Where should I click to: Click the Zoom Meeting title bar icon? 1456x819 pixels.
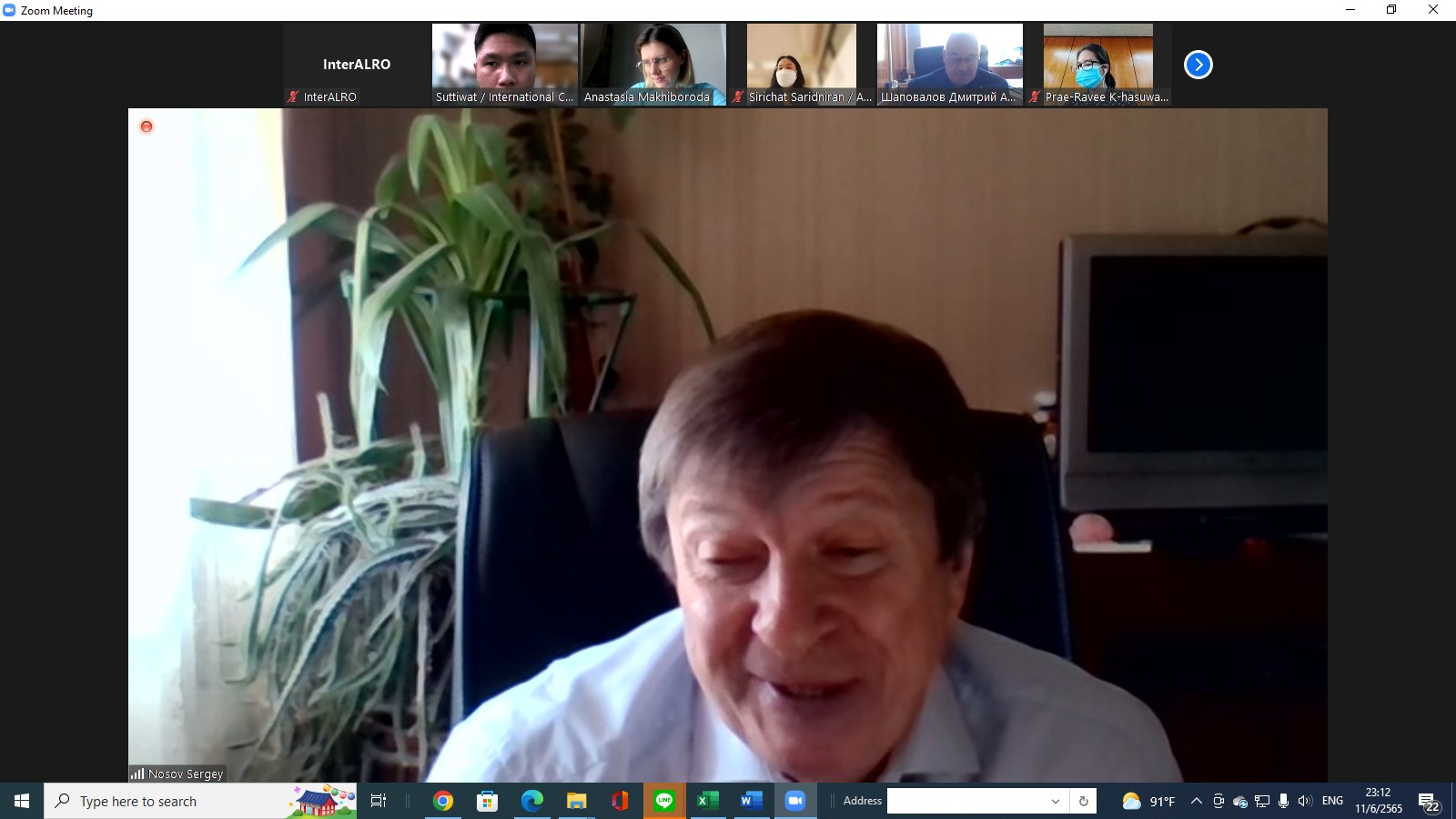pyautogui.click(x=9, y=10)
